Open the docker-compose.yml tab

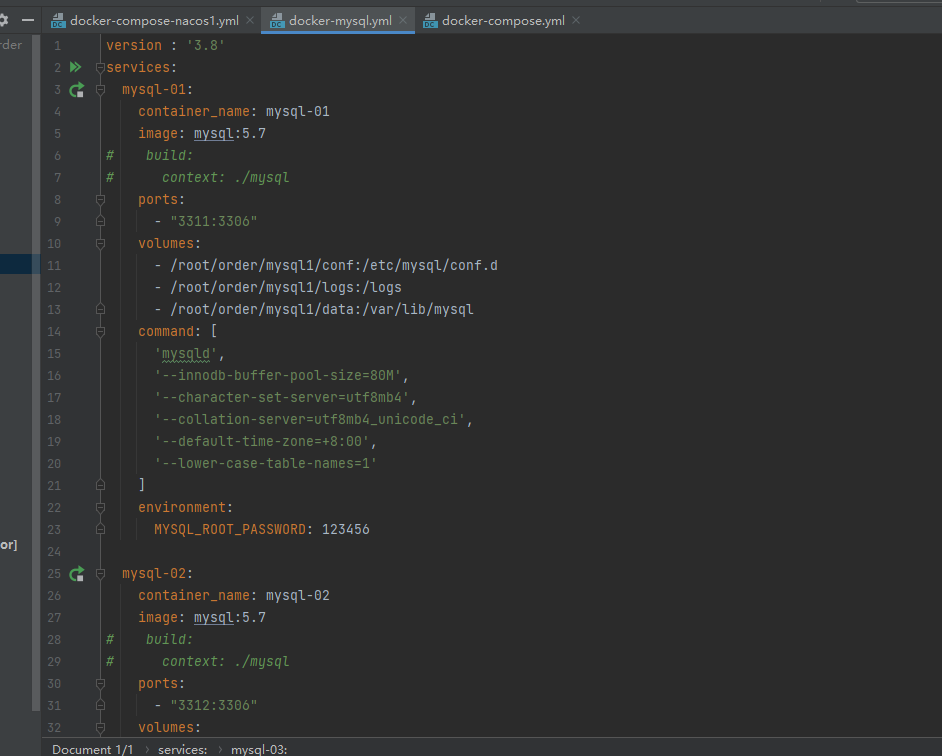pyautogui.click(x=503, y=21)
